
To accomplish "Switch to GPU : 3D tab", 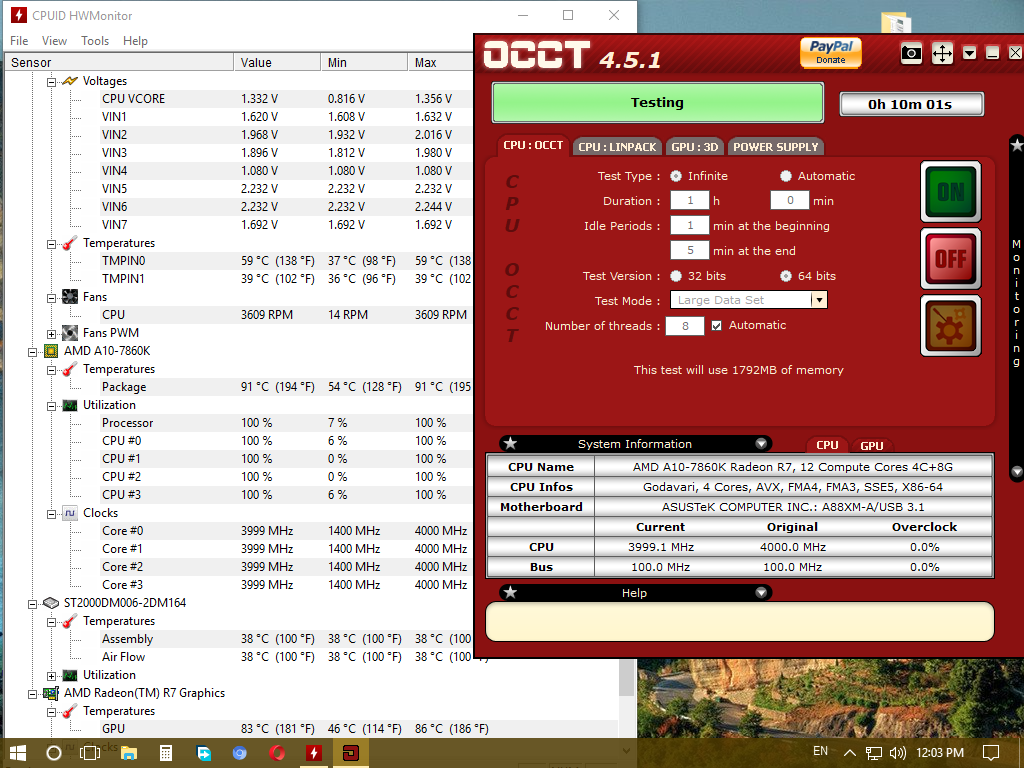I will click(695, 147).
